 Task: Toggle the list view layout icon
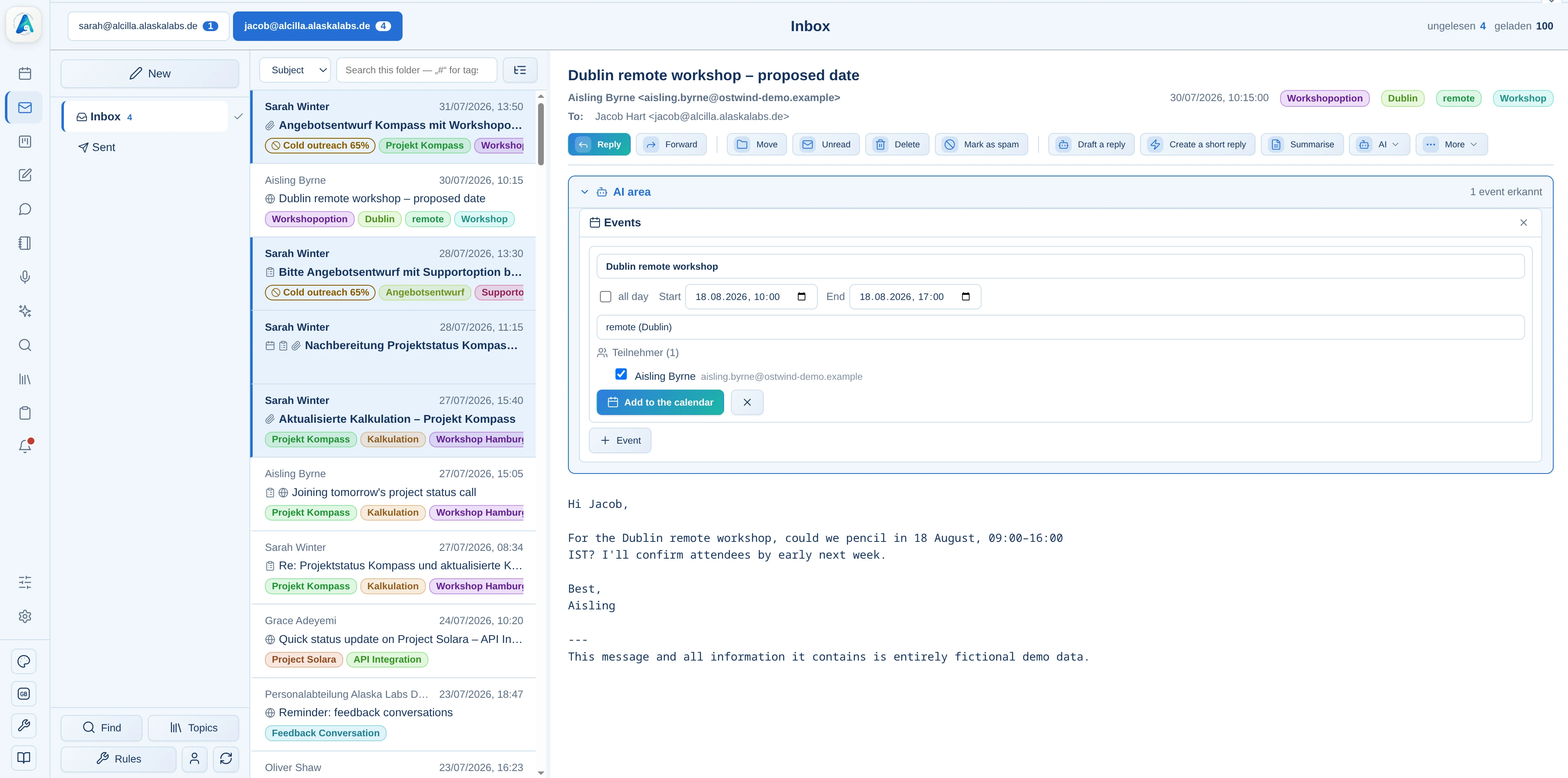pos(520,70)
